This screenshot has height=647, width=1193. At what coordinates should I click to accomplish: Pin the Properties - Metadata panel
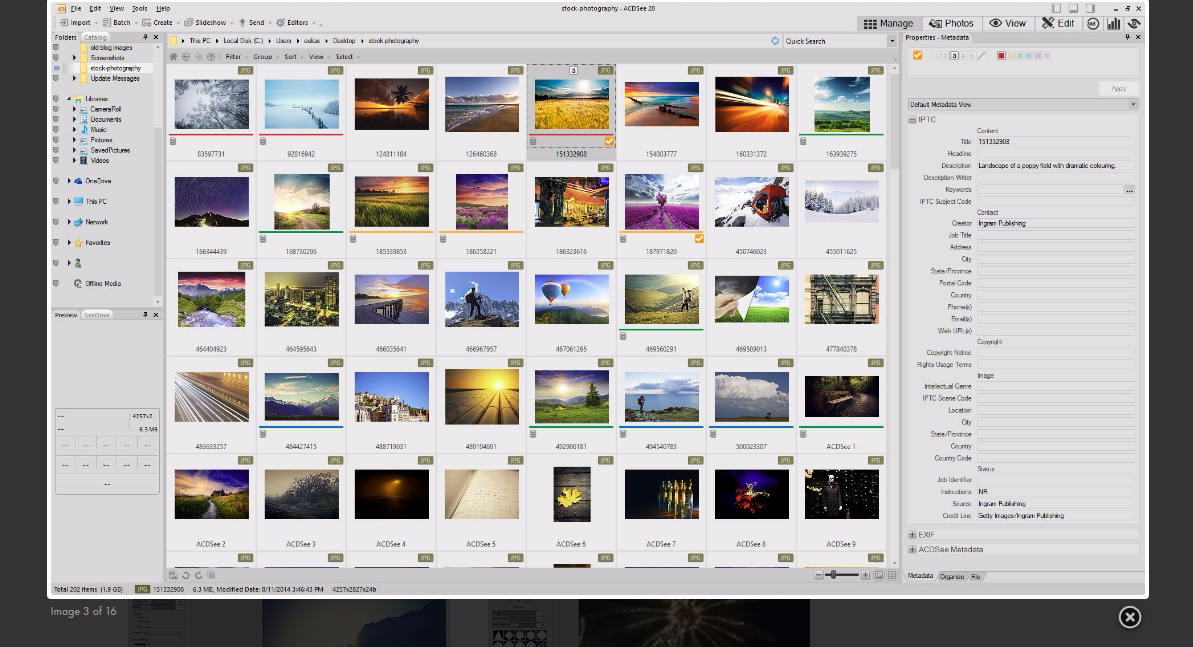1128,37
